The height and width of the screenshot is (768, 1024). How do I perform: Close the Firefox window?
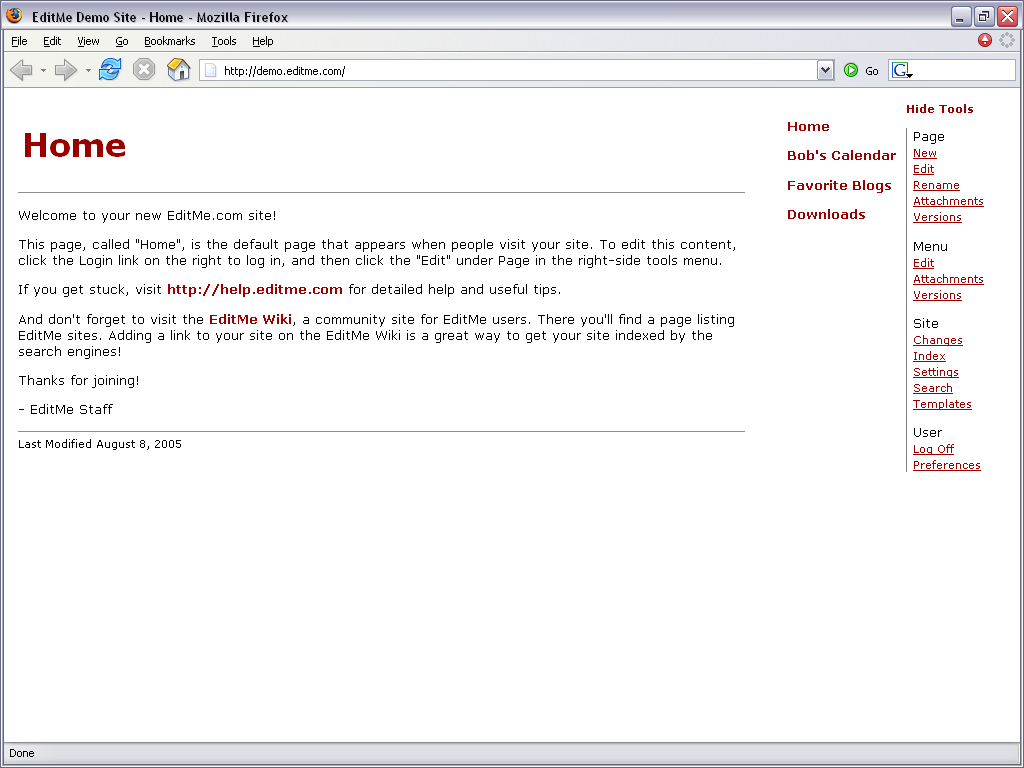(1007, 16)
